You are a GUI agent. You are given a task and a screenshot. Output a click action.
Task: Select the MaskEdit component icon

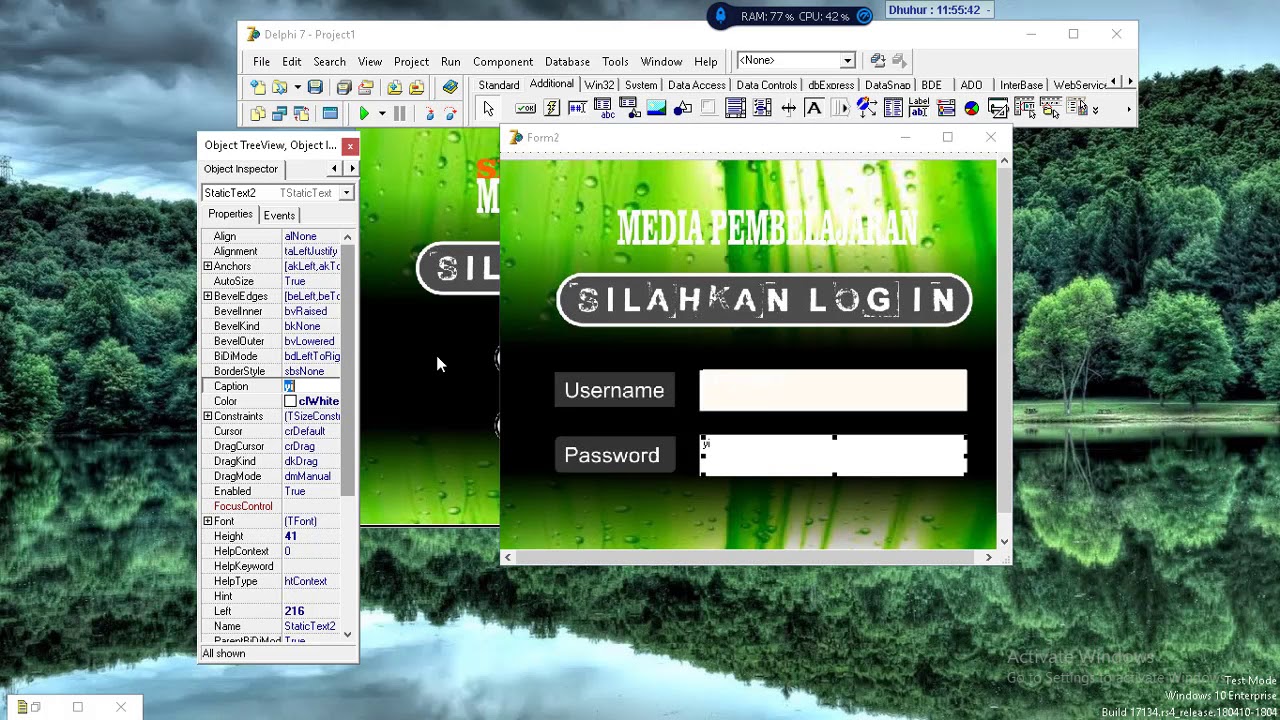tap(577, 108)
